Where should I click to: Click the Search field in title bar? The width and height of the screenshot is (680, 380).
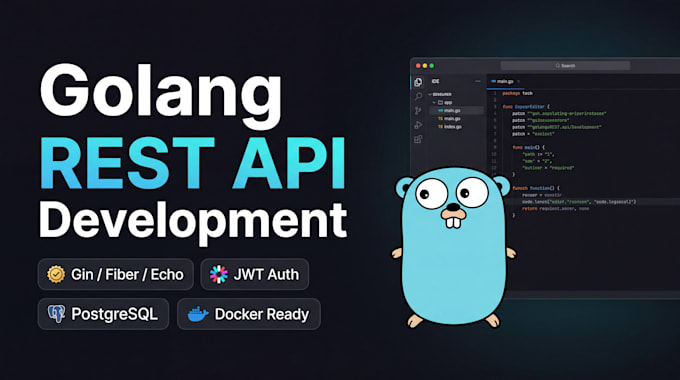coord(565,66)
